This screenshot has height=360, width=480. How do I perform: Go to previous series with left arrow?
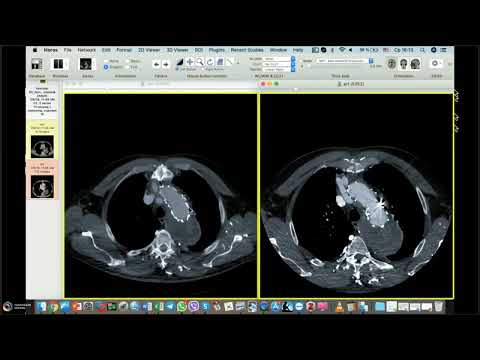(x=156, y=64)
